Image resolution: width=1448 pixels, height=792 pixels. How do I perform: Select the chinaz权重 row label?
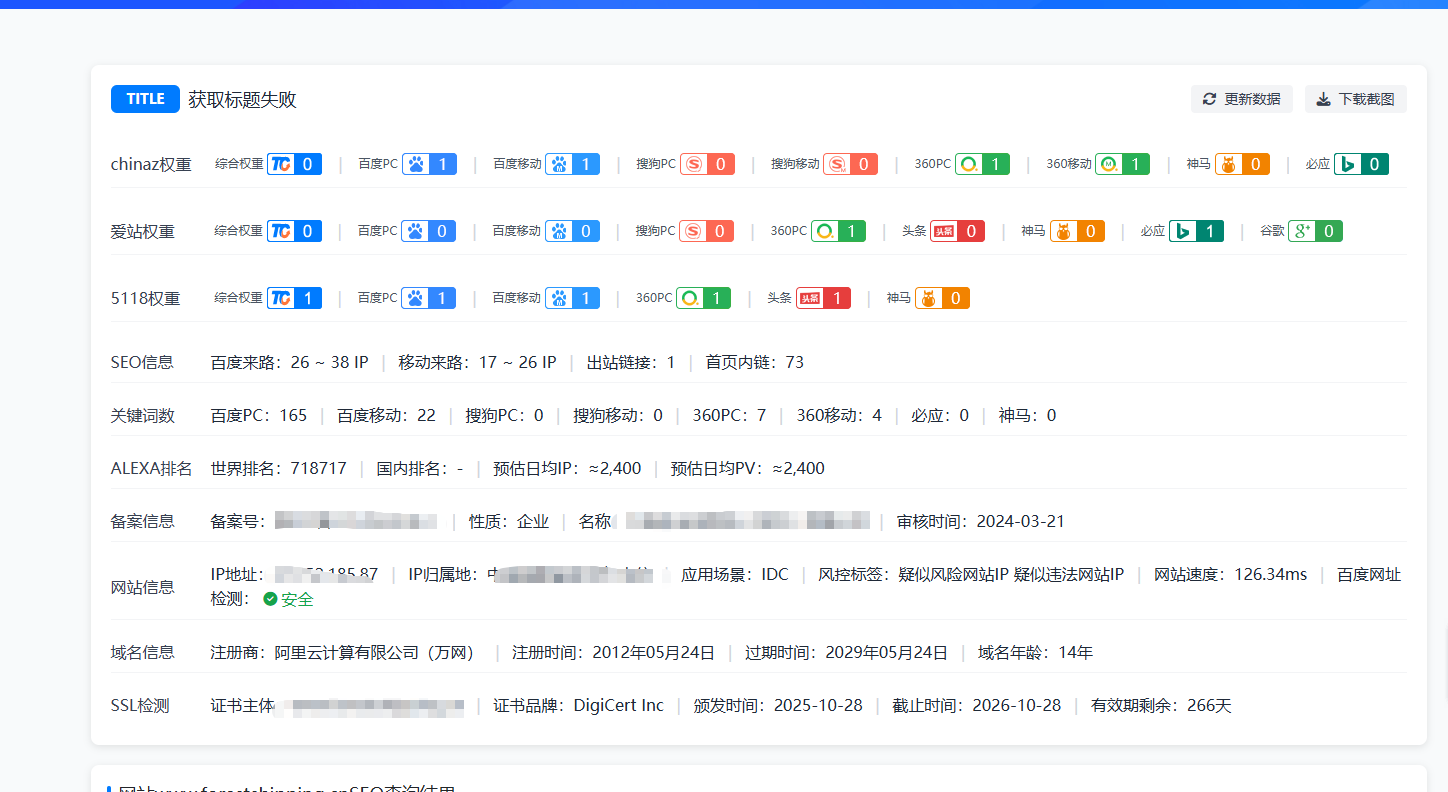[x=151, y=165]
